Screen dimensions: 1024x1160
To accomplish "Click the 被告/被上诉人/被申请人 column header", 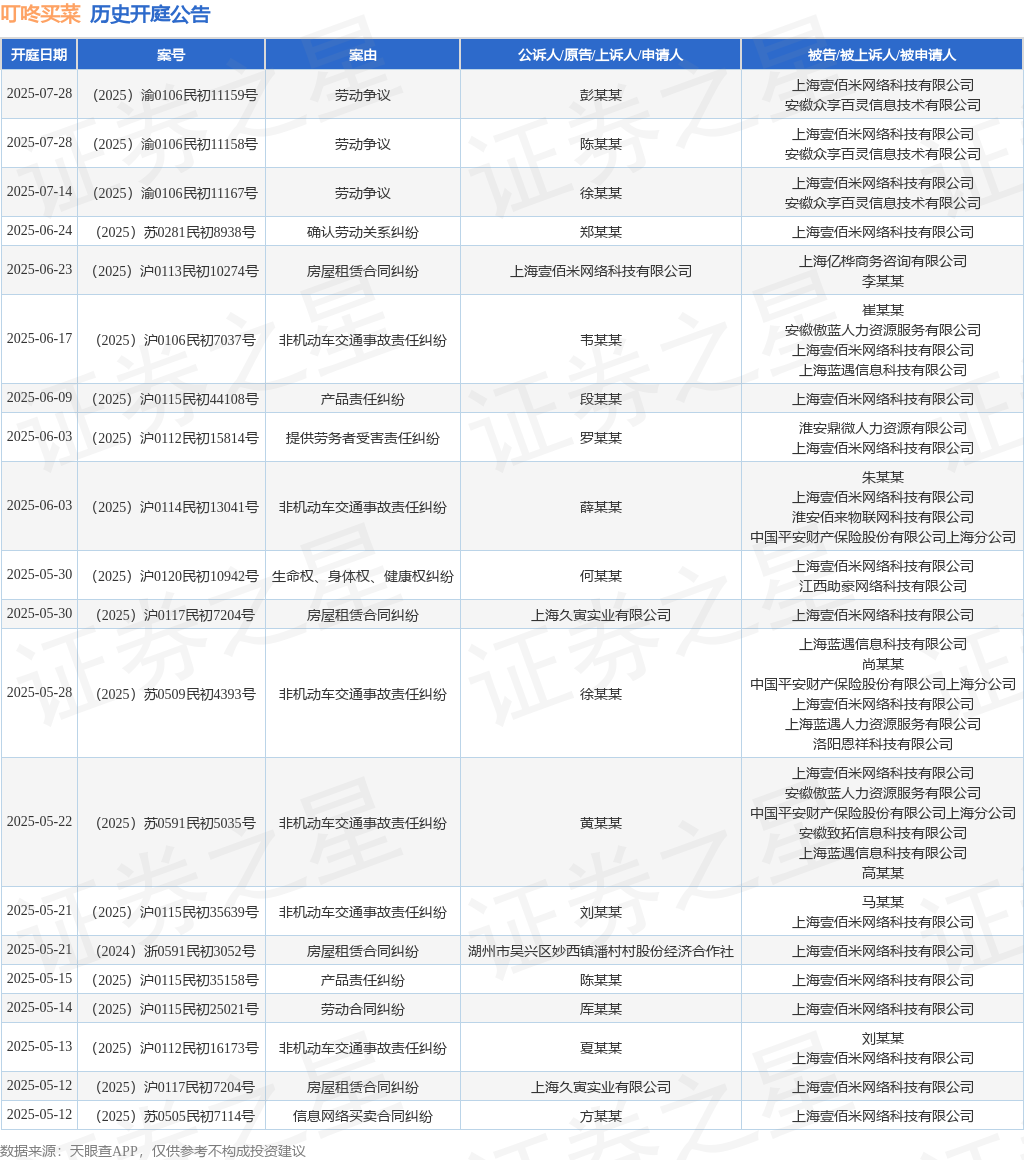I will [882, 55].
